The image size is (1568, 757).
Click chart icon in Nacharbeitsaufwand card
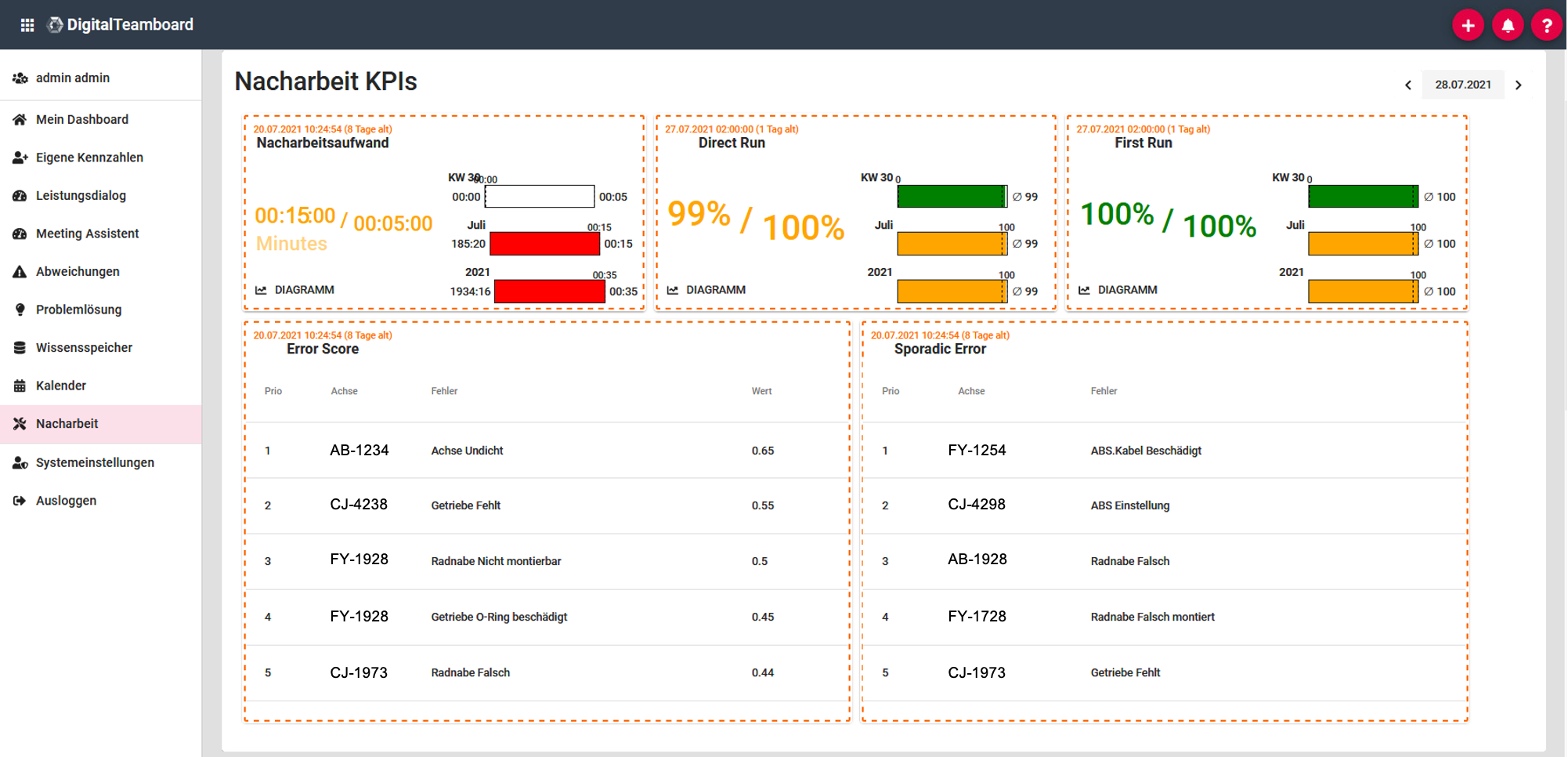261,290
